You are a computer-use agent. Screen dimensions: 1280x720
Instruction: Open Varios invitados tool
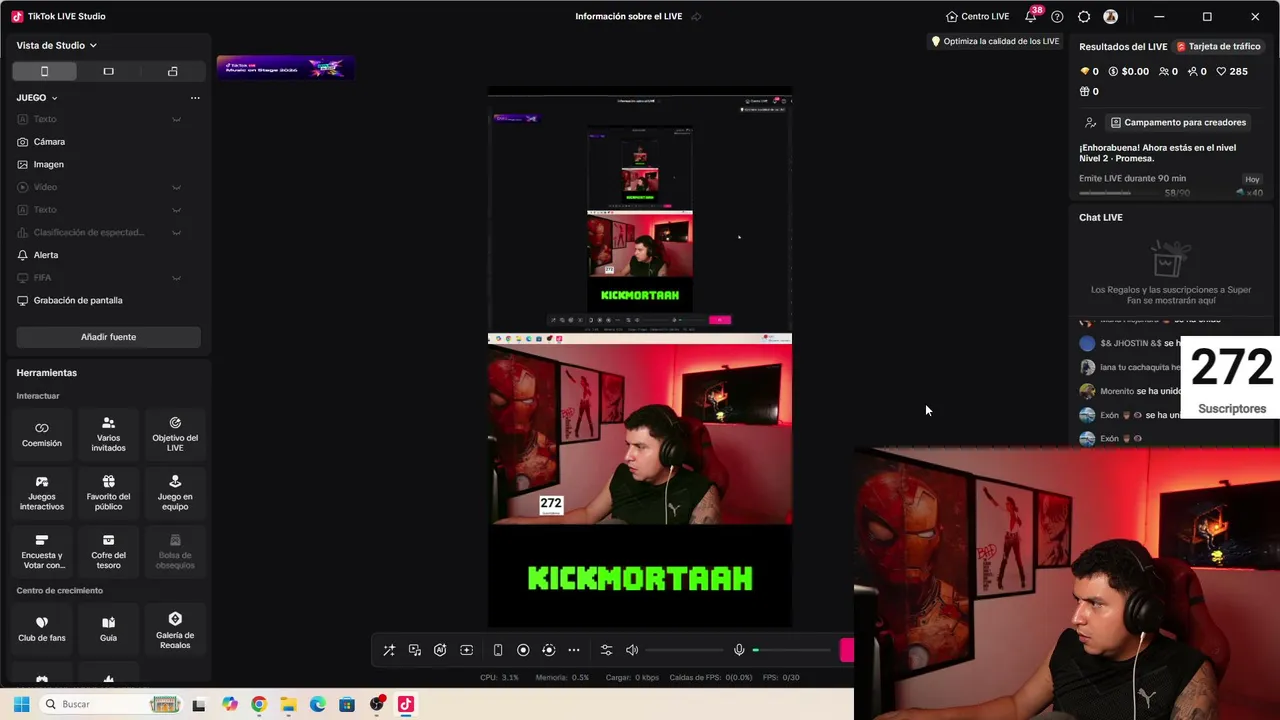click(x=108, y=434)
